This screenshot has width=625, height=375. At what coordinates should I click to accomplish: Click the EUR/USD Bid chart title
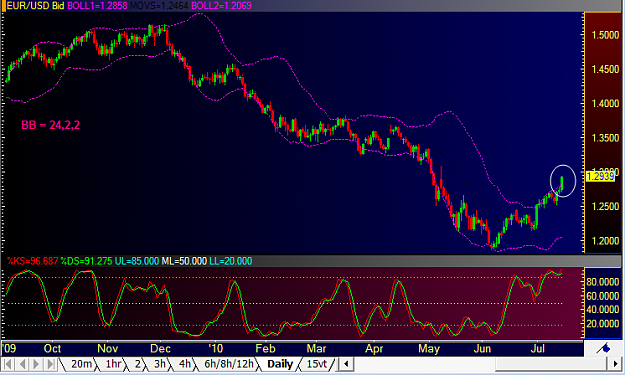click(x=35, y=6)
